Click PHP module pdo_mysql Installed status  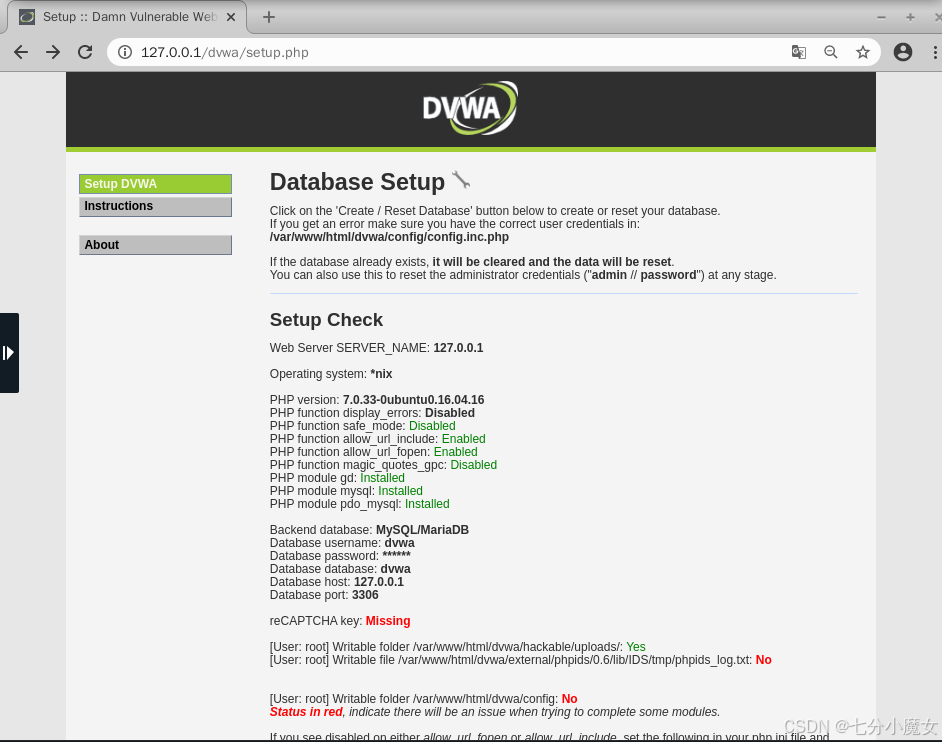pyautogui.click(x=427, y=503)
